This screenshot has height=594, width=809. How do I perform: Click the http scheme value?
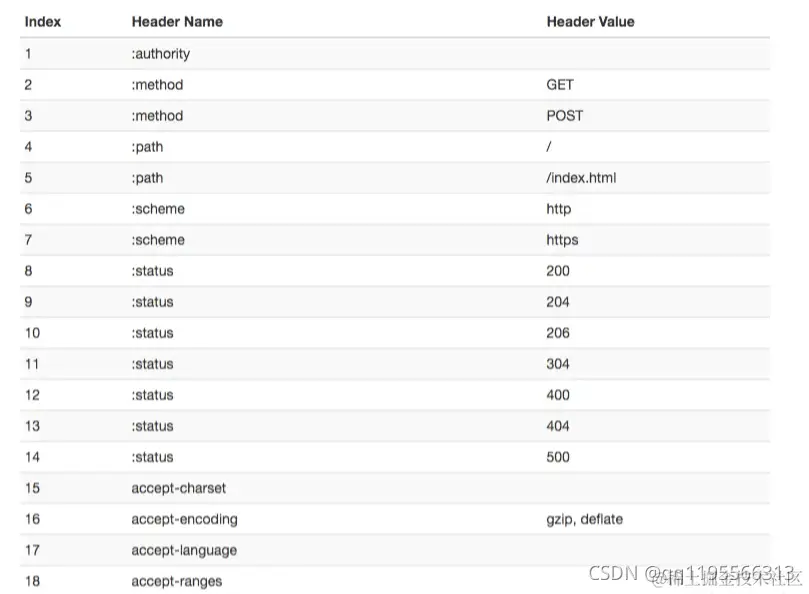click(558, 209)
